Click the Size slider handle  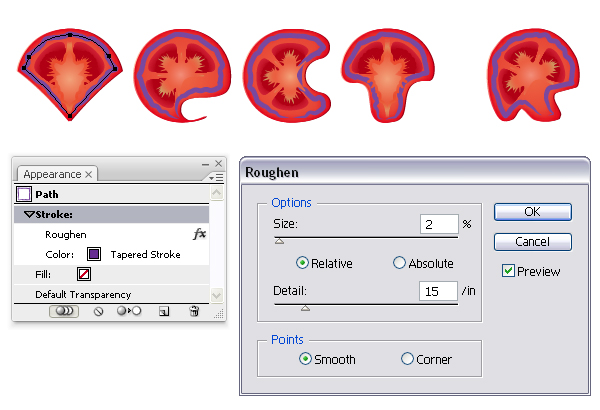(279, 241)
